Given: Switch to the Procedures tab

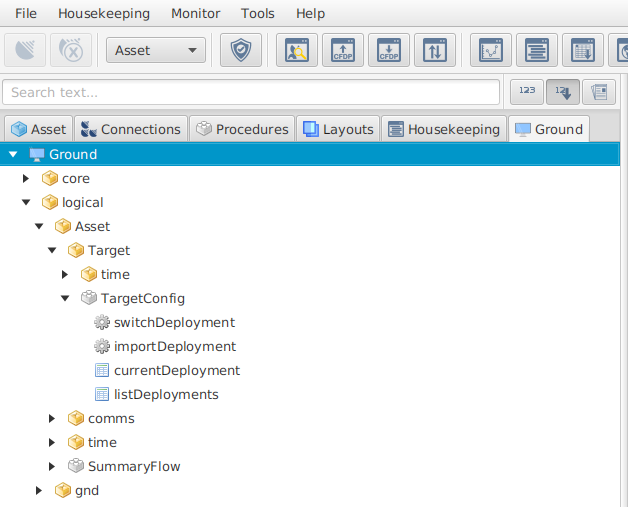Looking at the screenshot, I should tap(243, 129).
